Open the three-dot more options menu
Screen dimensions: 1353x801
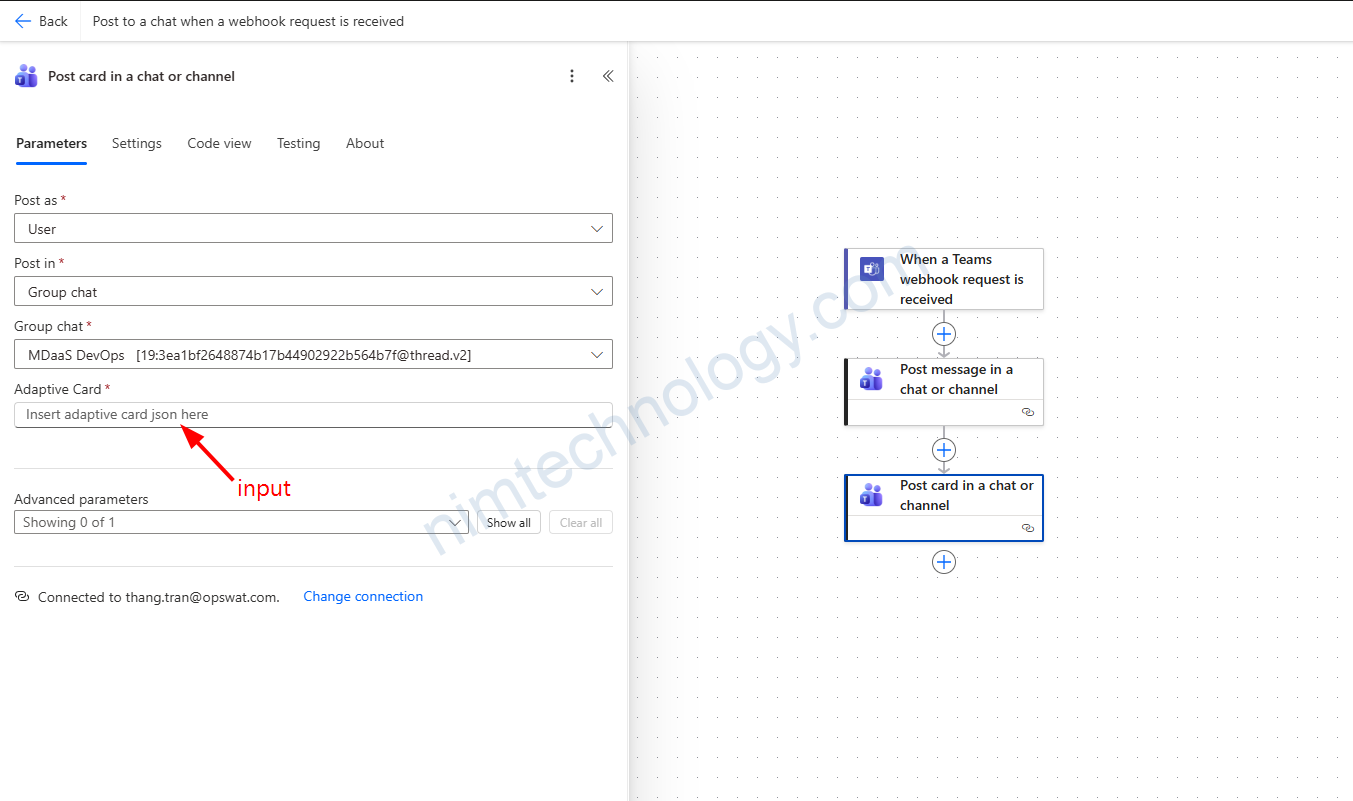pos(572,76)
